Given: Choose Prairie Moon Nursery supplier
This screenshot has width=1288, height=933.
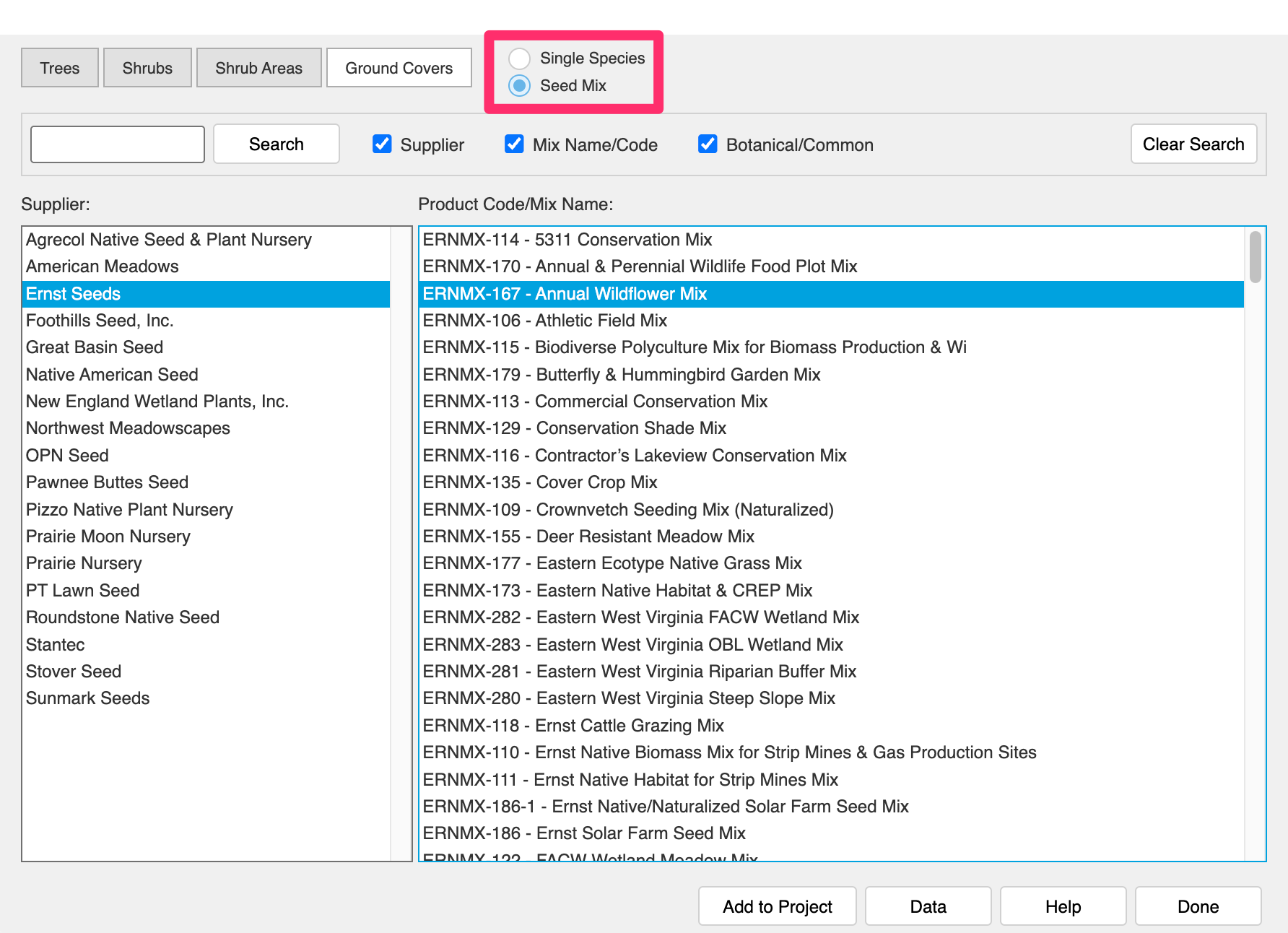Looking at the screenshot, I should 108,537.
